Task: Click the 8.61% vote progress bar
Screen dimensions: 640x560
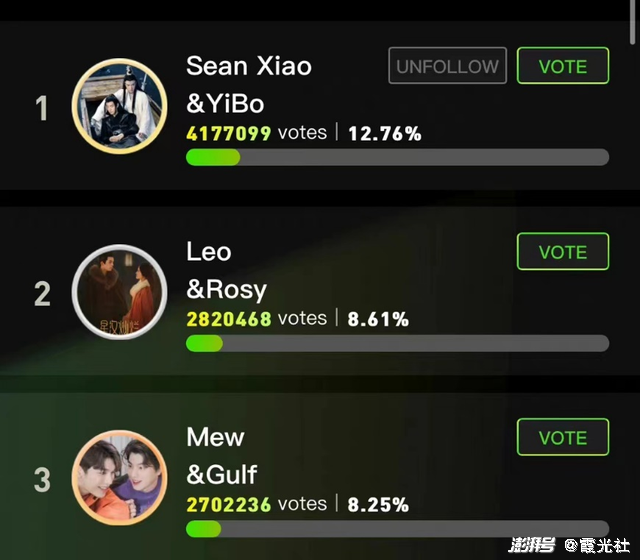Action: [x=397, y=343]
